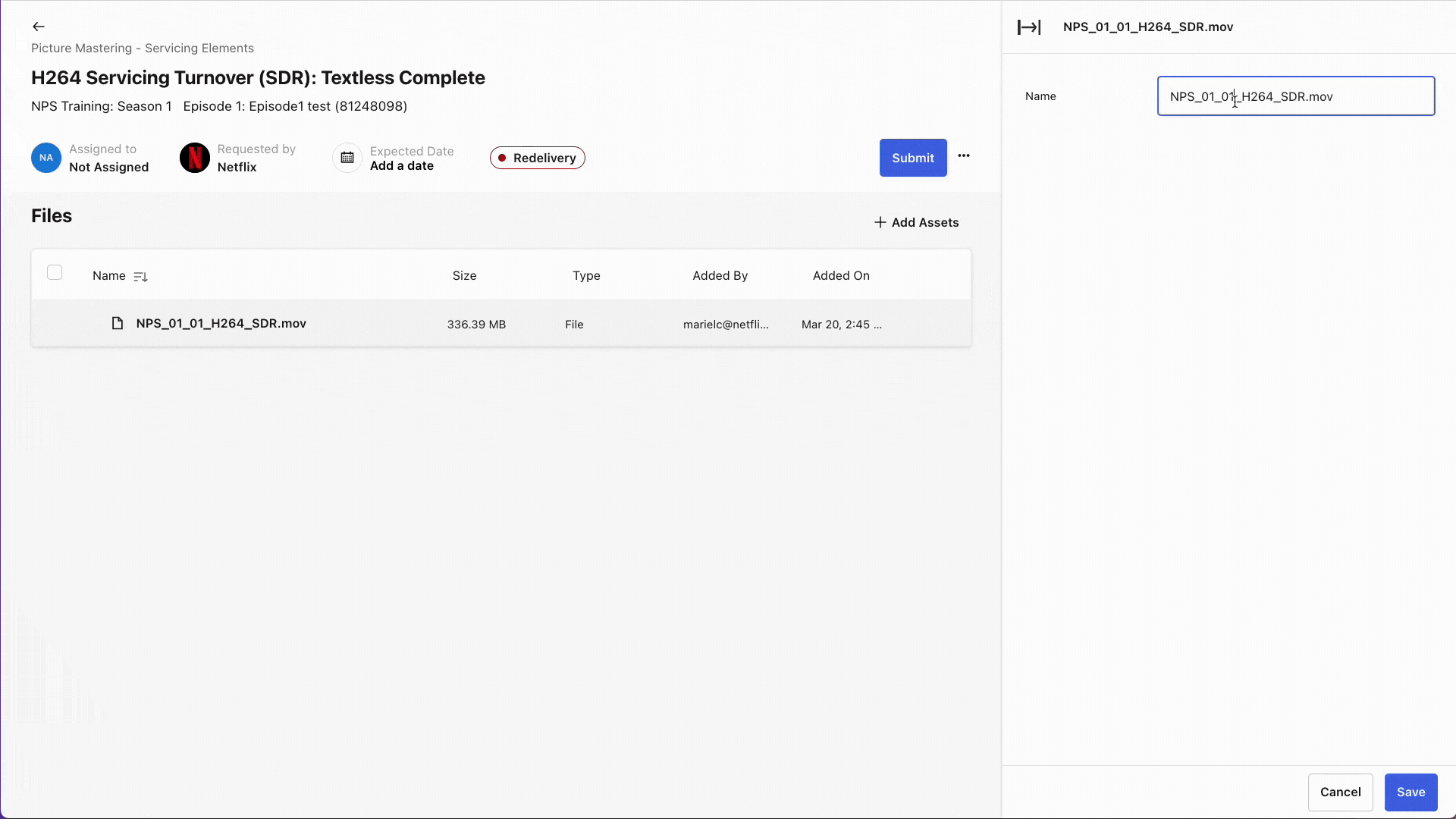Open the Picture Mastering - Servicing Elements breadcrumb
This screenshot has width=1456, height=819.
click(142, 48)
